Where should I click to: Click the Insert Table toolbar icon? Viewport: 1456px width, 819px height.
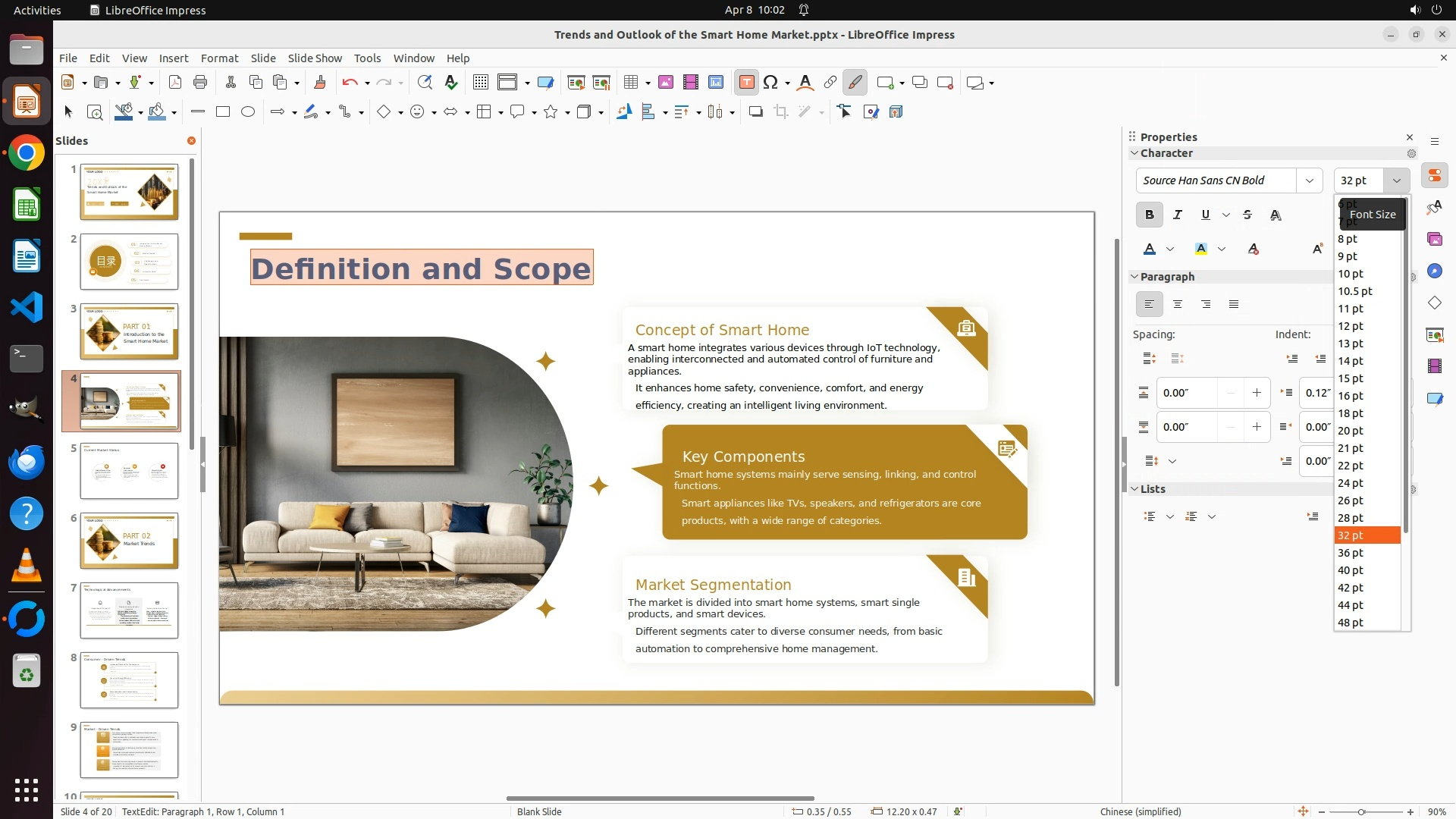tap(631, 83)
